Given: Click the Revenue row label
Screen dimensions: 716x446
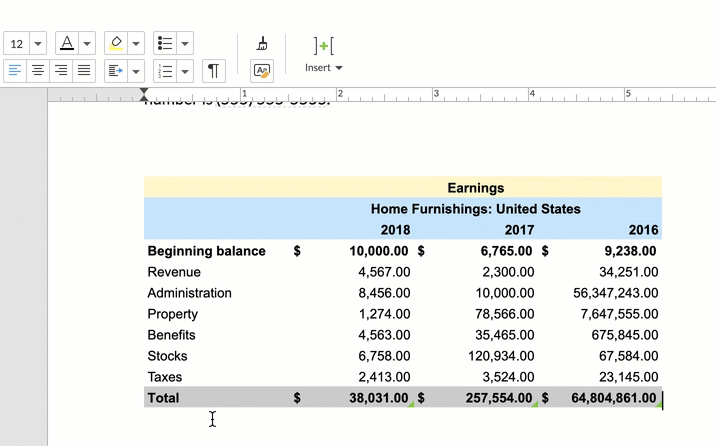Looking at the screenshot, I should coord(174,272).
